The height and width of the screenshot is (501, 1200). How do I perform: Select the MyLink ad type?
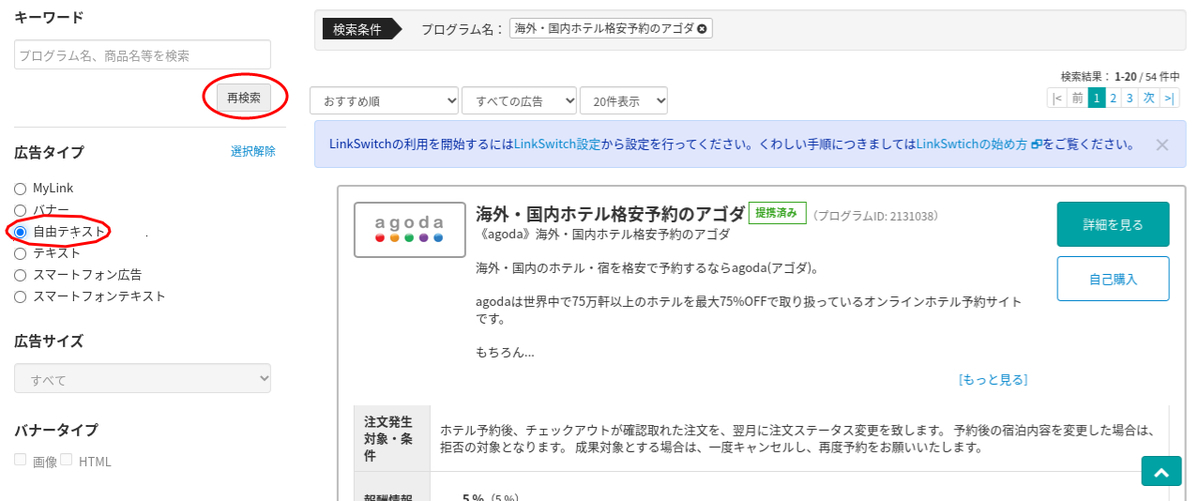click(20, 188)
